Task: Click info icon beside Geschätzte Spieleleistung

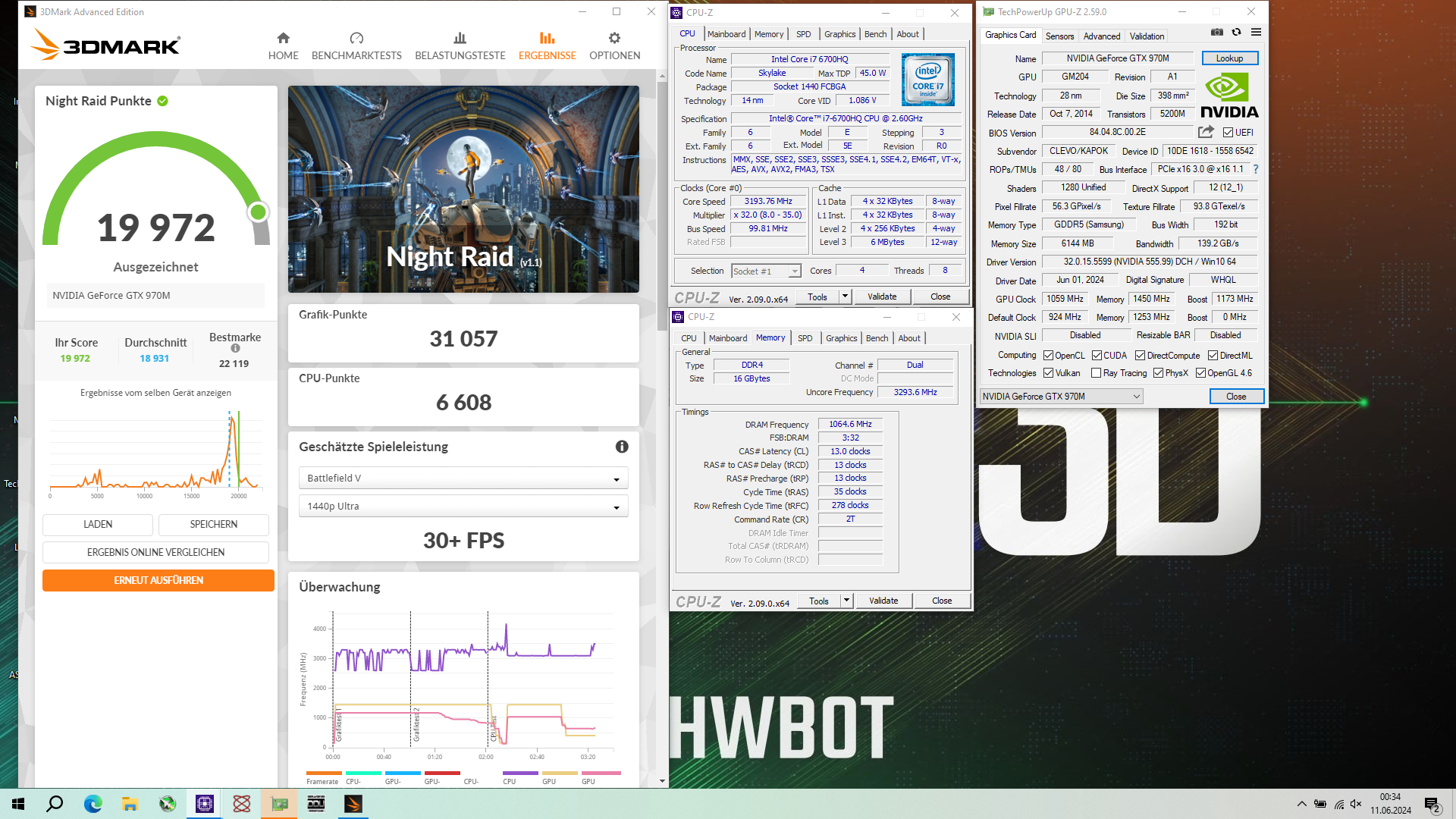Action: tap(622, 447)
